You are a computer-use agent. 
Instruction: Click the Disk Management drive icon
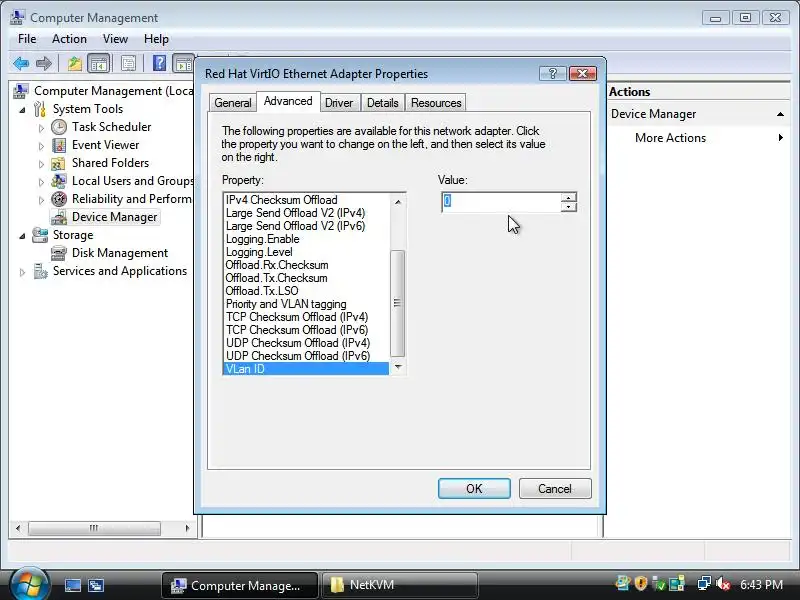(x=59, y=253)
